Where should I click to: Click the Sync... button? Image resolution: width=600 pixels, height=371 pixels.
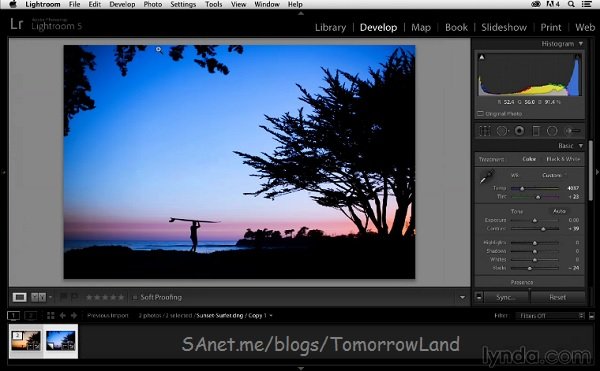click(x=506, y=297)
